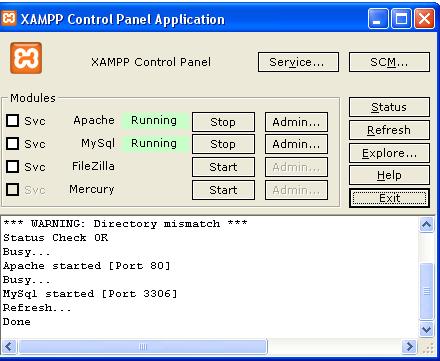Click the disabled FileZilla Admin button

click(x=296, y=167)
